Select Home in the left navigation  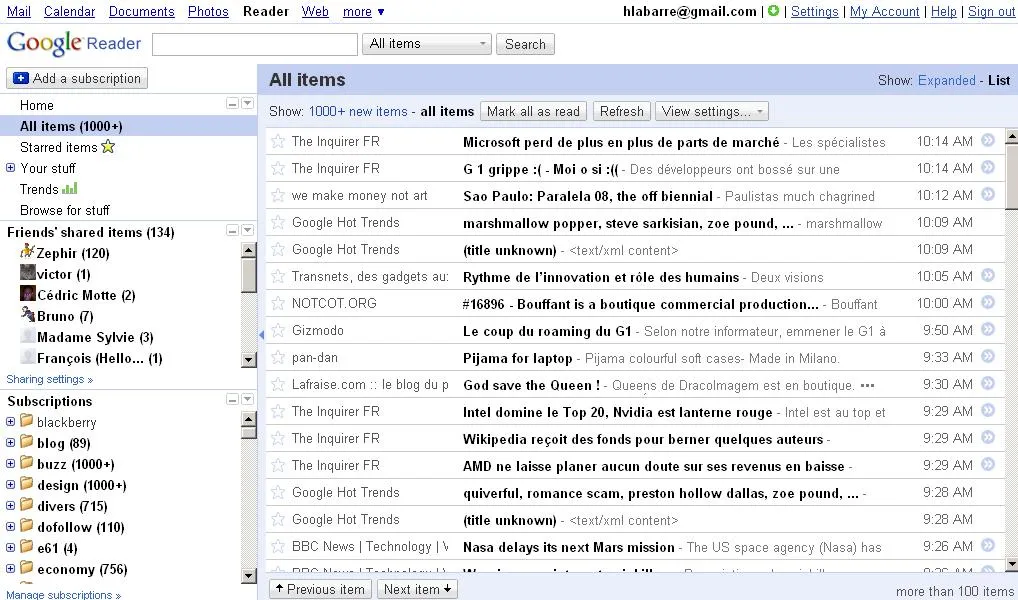click(37, 105)
